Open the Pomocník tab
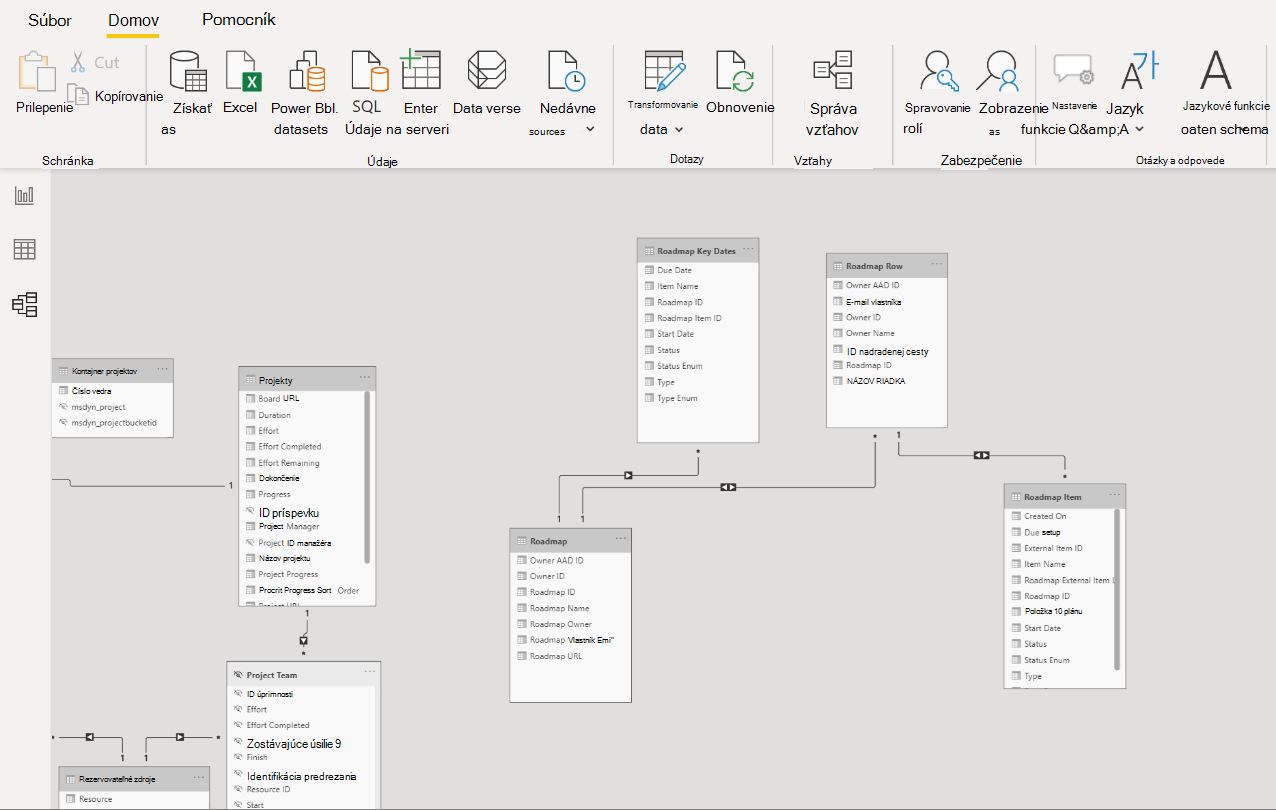This screenshot has width=1276, height=810. 239,19
